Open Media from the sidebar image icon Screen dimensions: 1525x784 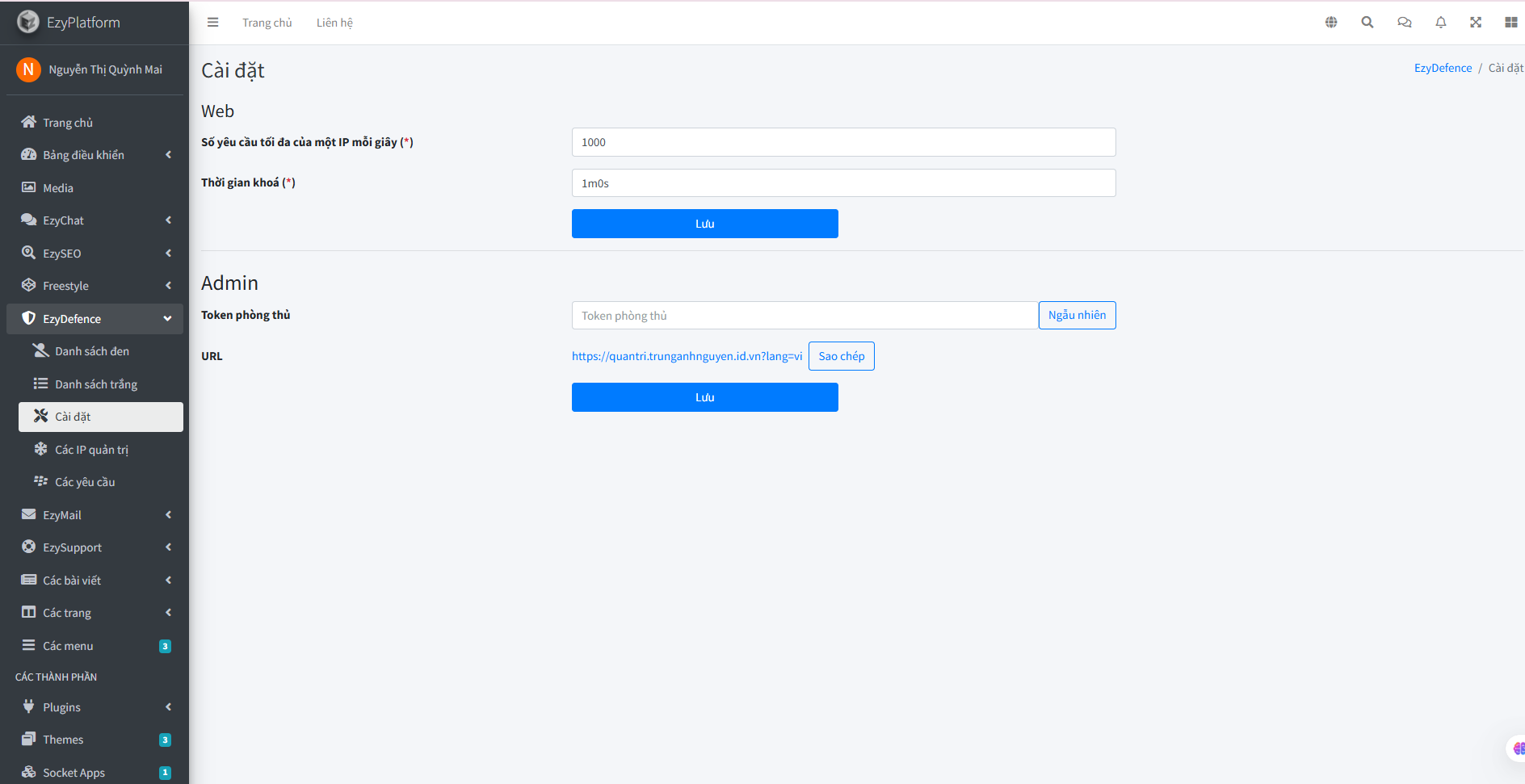(28, 187)
